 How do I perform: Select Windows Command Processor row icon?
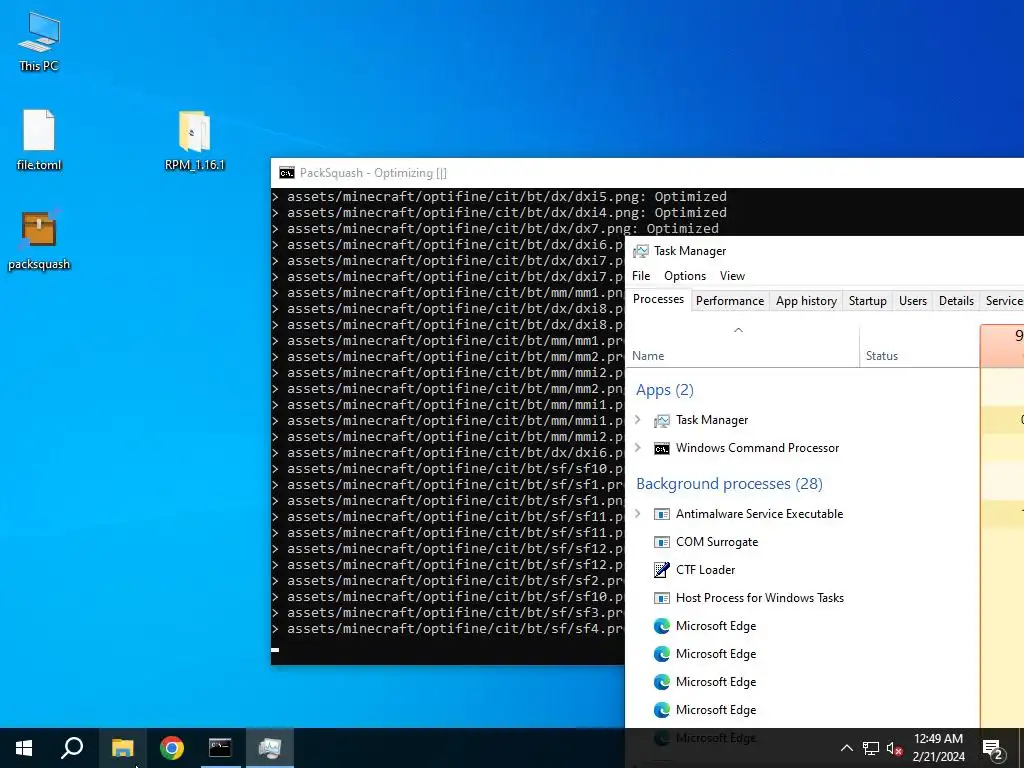(x=662, y=449)
